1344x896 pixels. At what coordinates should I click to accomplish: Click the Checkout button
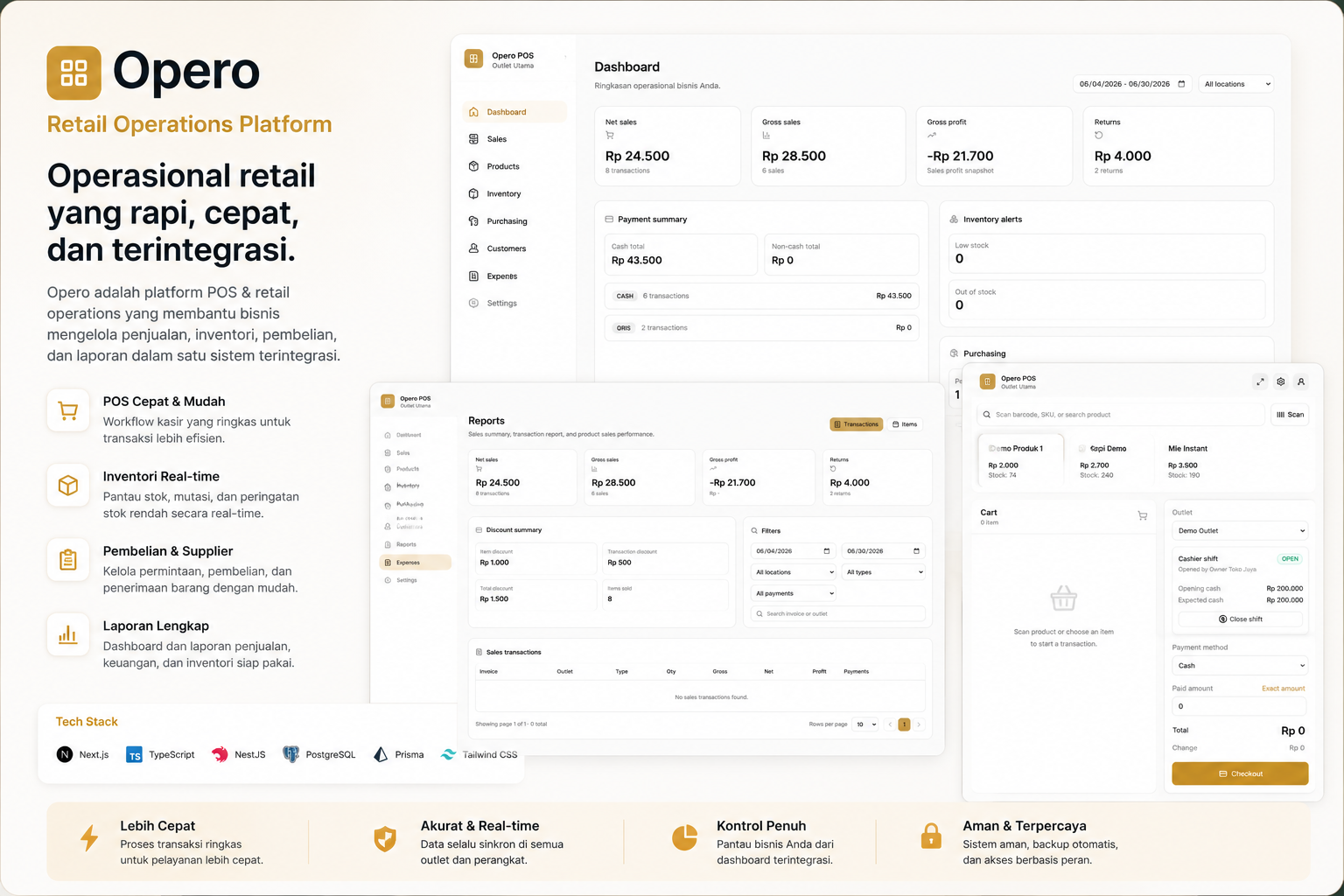click(x=1240, y=773)
